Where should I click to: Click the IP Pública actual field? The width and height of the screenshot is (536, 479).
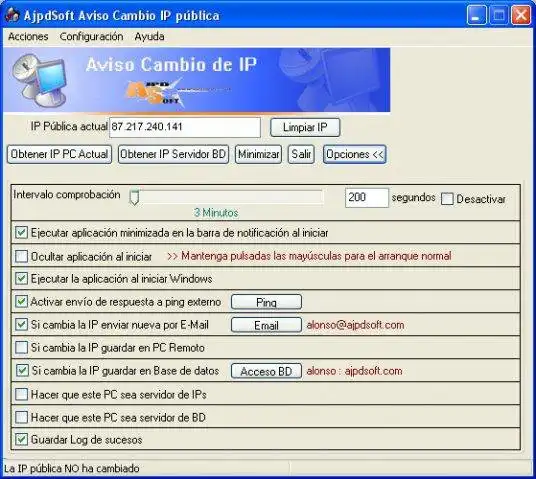pyautogui.click(x=185, y=127)
